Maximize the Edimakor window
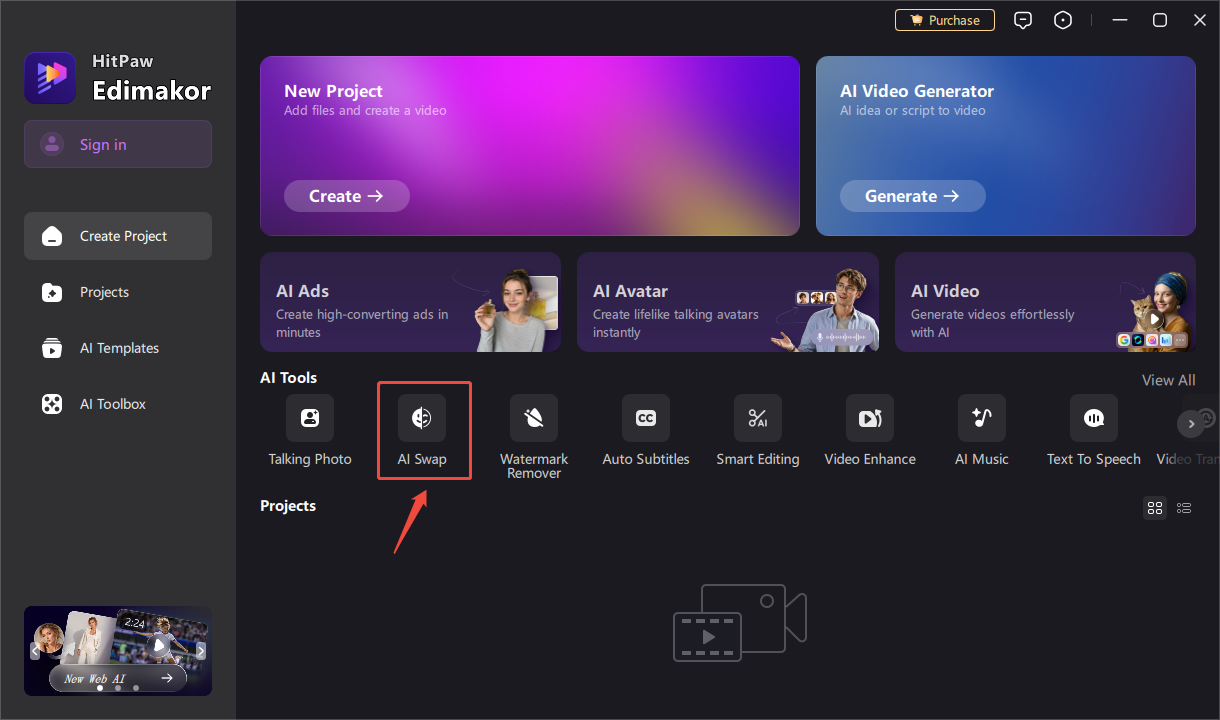This screenshot has height=720, width=1220. [x=1160, y=20]
